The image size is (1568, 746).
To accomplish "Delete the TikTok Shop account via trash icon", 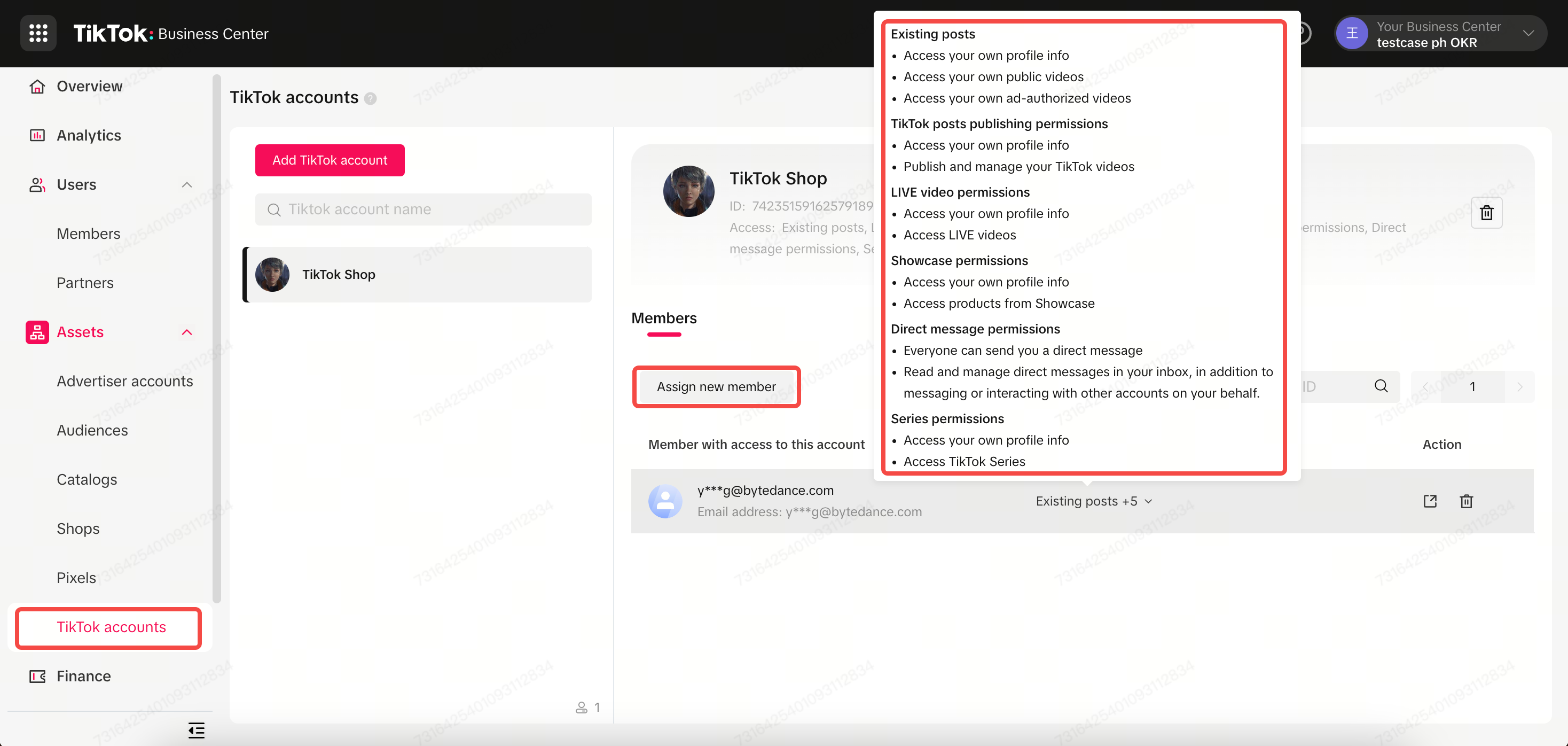I will point(1486,213).
